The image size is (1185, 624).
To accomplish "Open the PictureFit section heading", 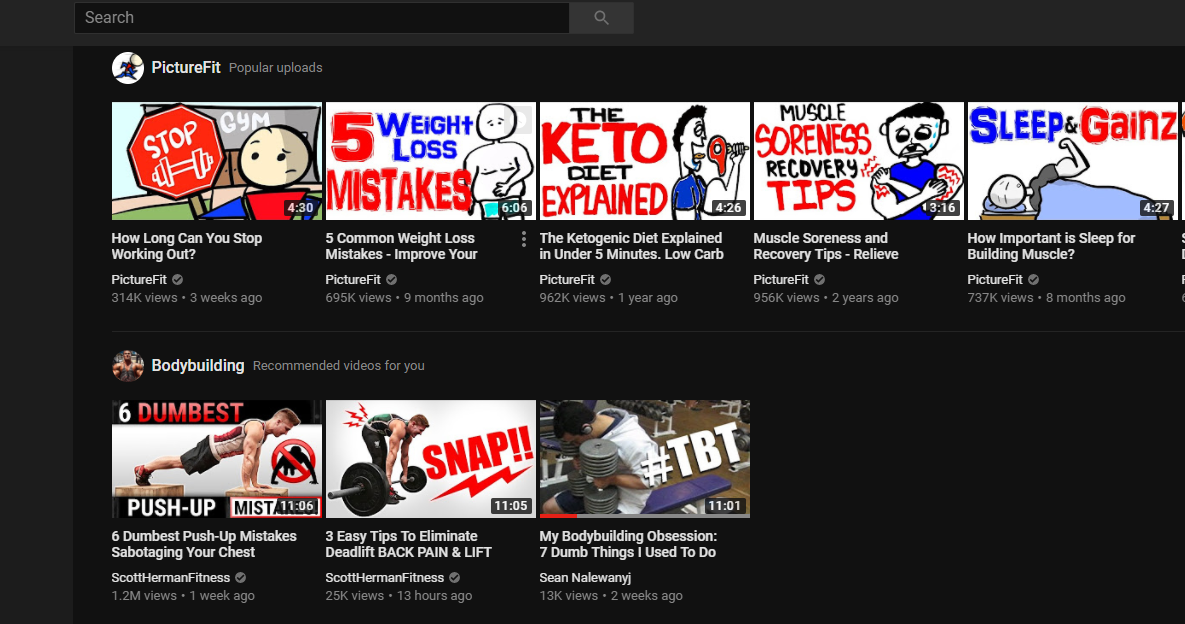I will (186, 67).
